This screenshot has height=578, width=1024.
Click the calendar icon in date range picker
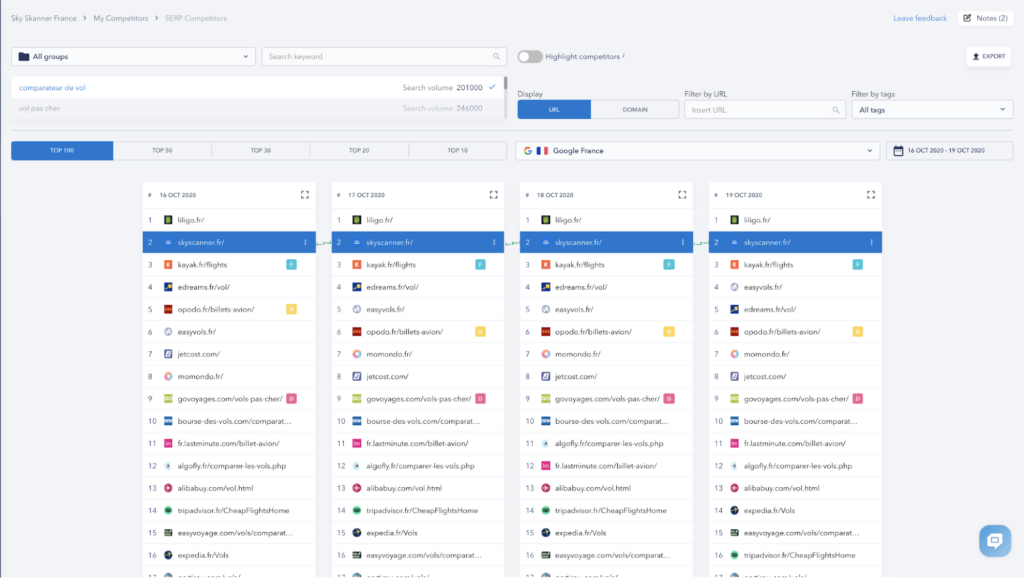coord(899,151)
